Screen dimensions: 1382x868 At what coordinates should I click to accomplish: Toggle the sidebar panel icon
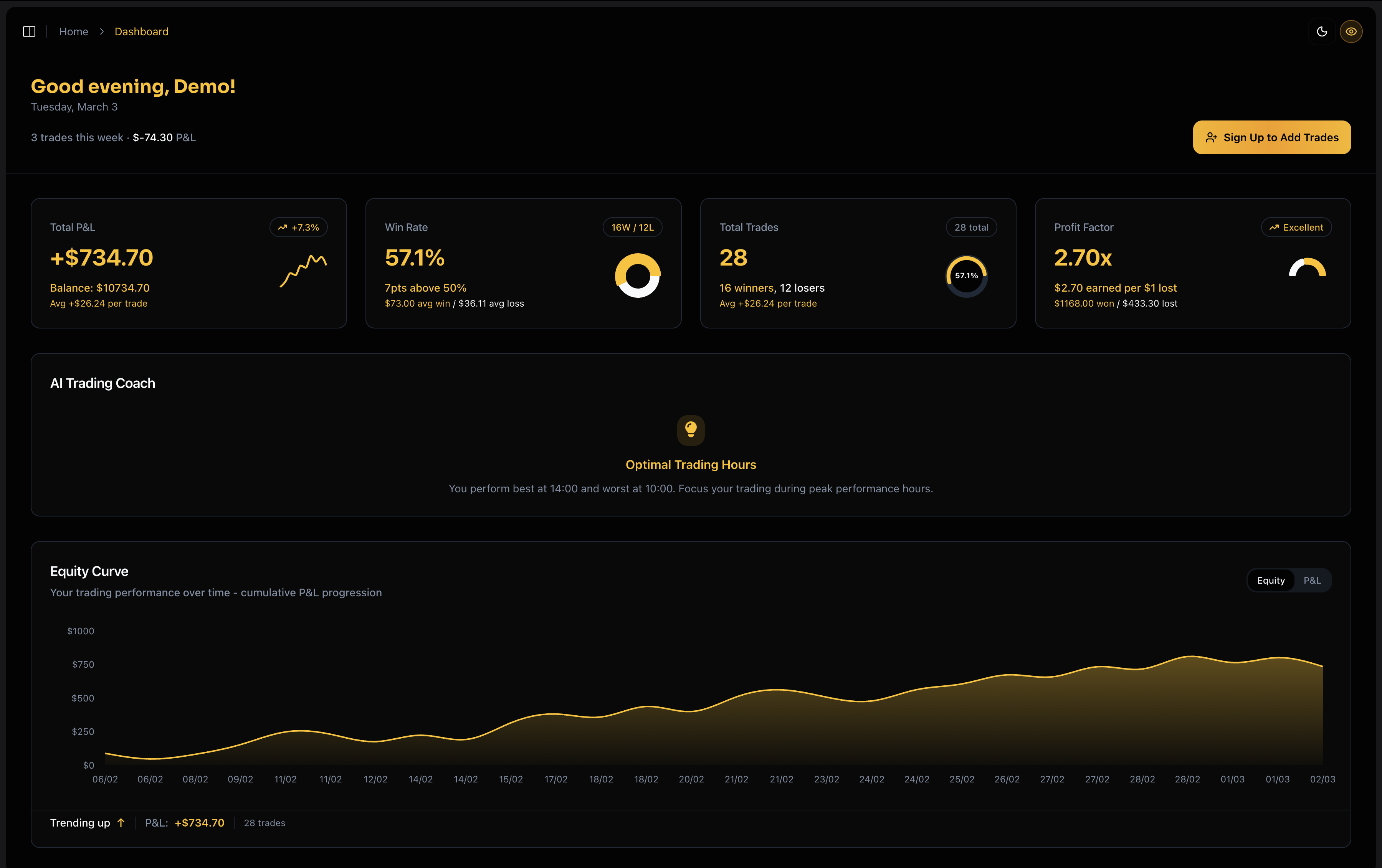pyautogui.click(x=29, y=31)
